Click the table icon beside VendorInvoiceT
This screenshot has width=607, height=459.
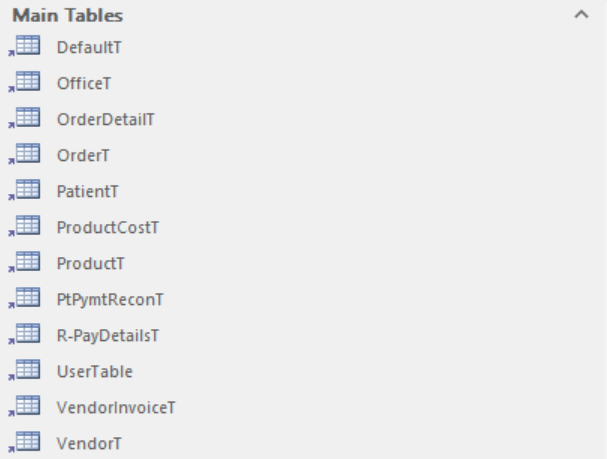pos(27,406)
